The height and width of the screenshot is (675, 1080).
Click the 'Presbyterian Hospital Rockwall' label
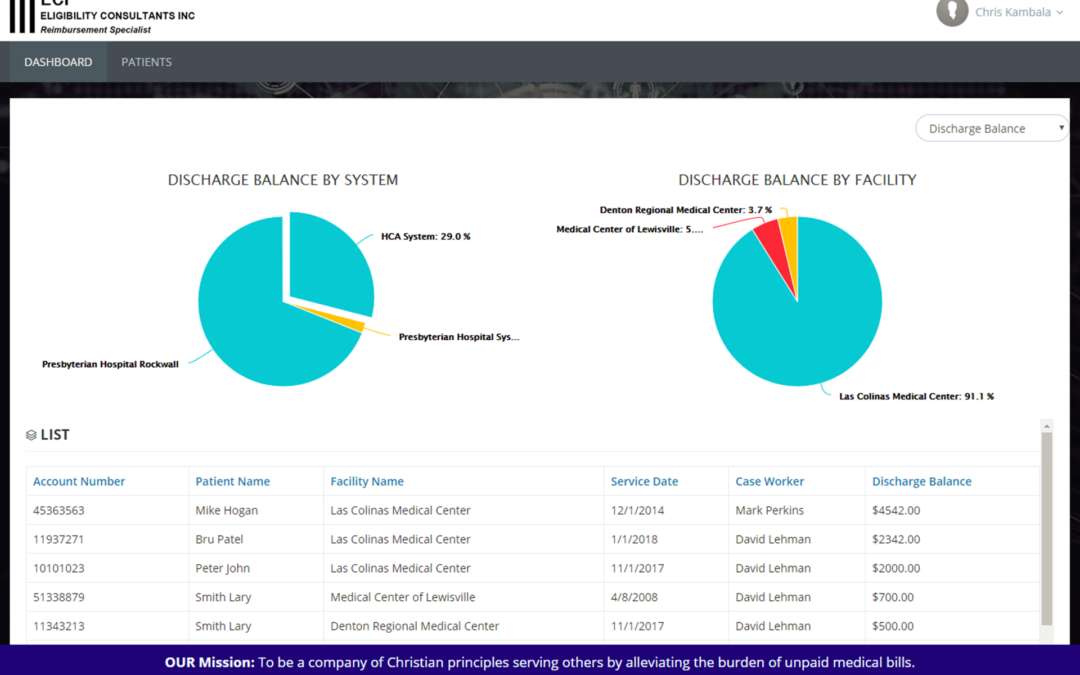(110, 364)
